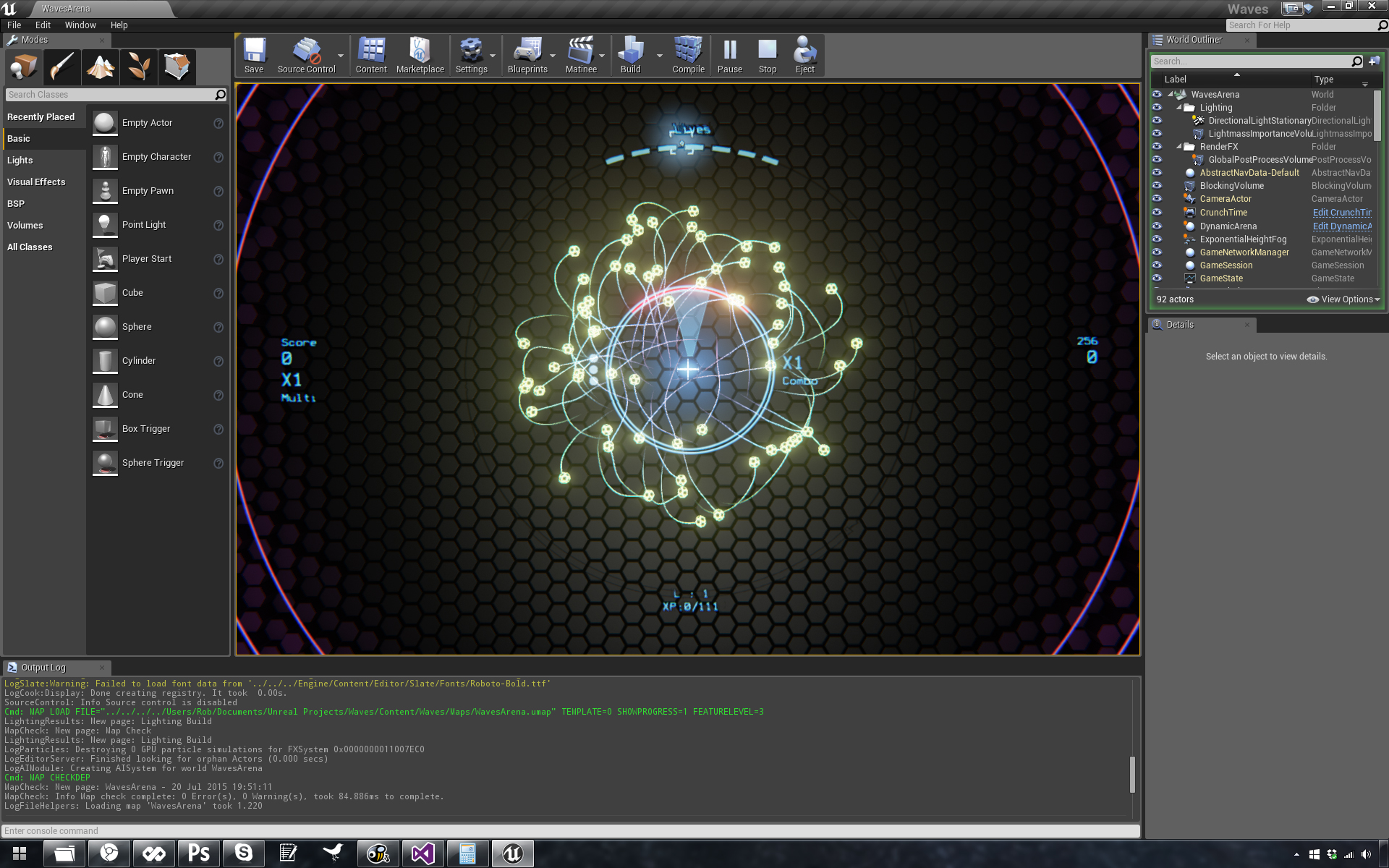Click the Compile toolbar icon
The width and height of the screenshot is (1389, 868).
click(688, 56)
